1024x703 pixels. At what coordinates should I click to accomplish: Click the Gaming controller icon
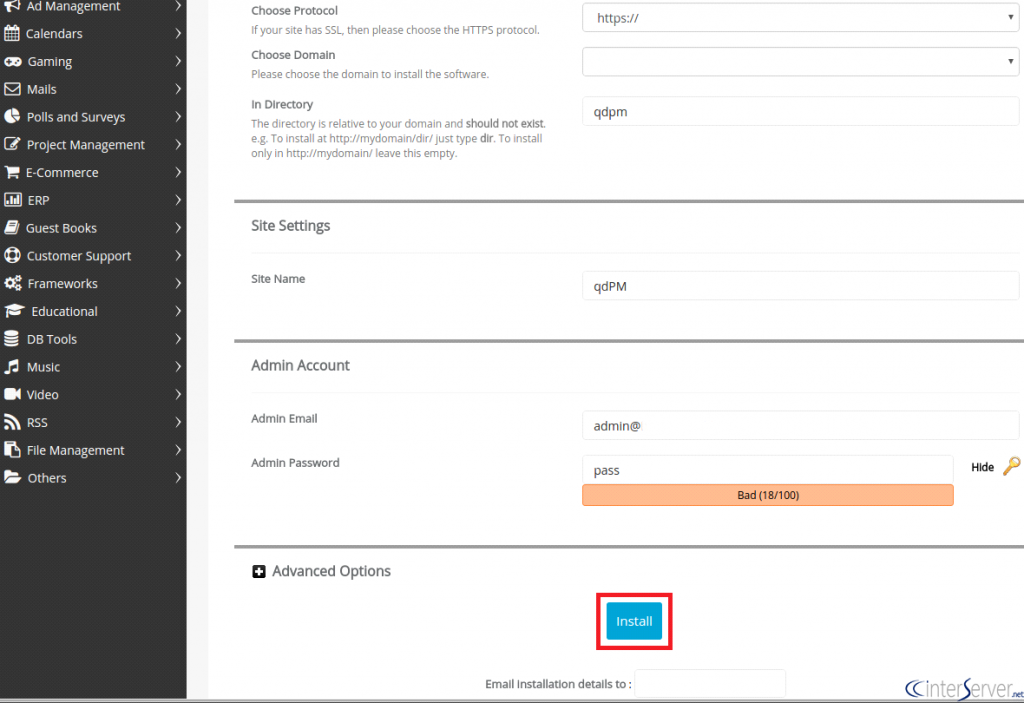point(12,61)
